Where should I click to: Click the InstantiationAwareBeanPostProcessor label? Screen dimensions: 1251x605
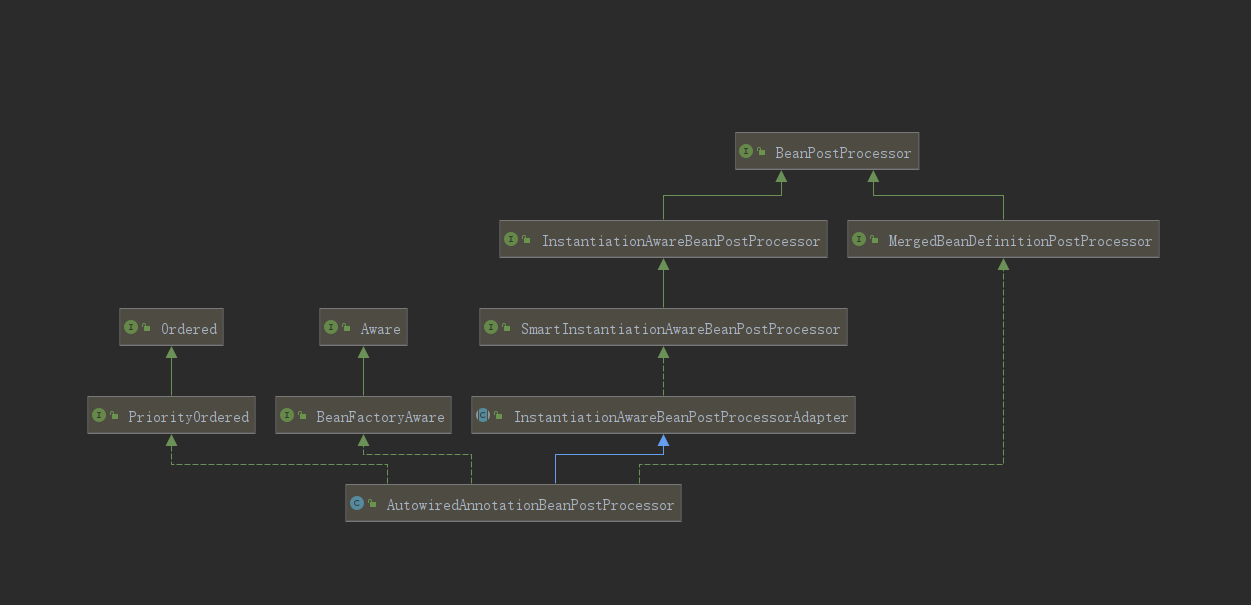tap(681, 241)
